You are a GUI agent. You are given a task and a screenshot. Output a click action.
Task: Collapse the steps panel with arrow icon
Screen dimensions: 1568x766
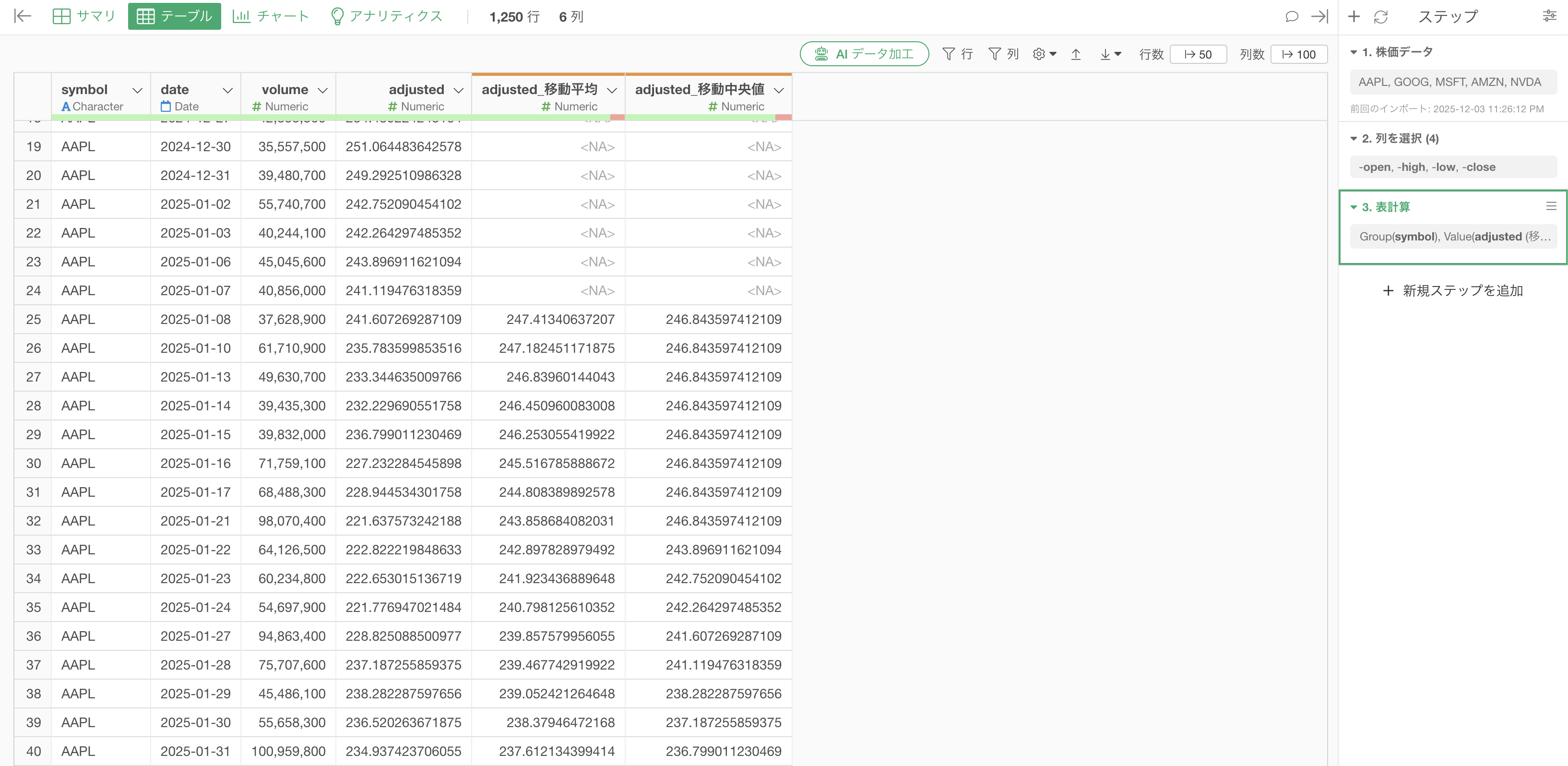click(1319, 16)
